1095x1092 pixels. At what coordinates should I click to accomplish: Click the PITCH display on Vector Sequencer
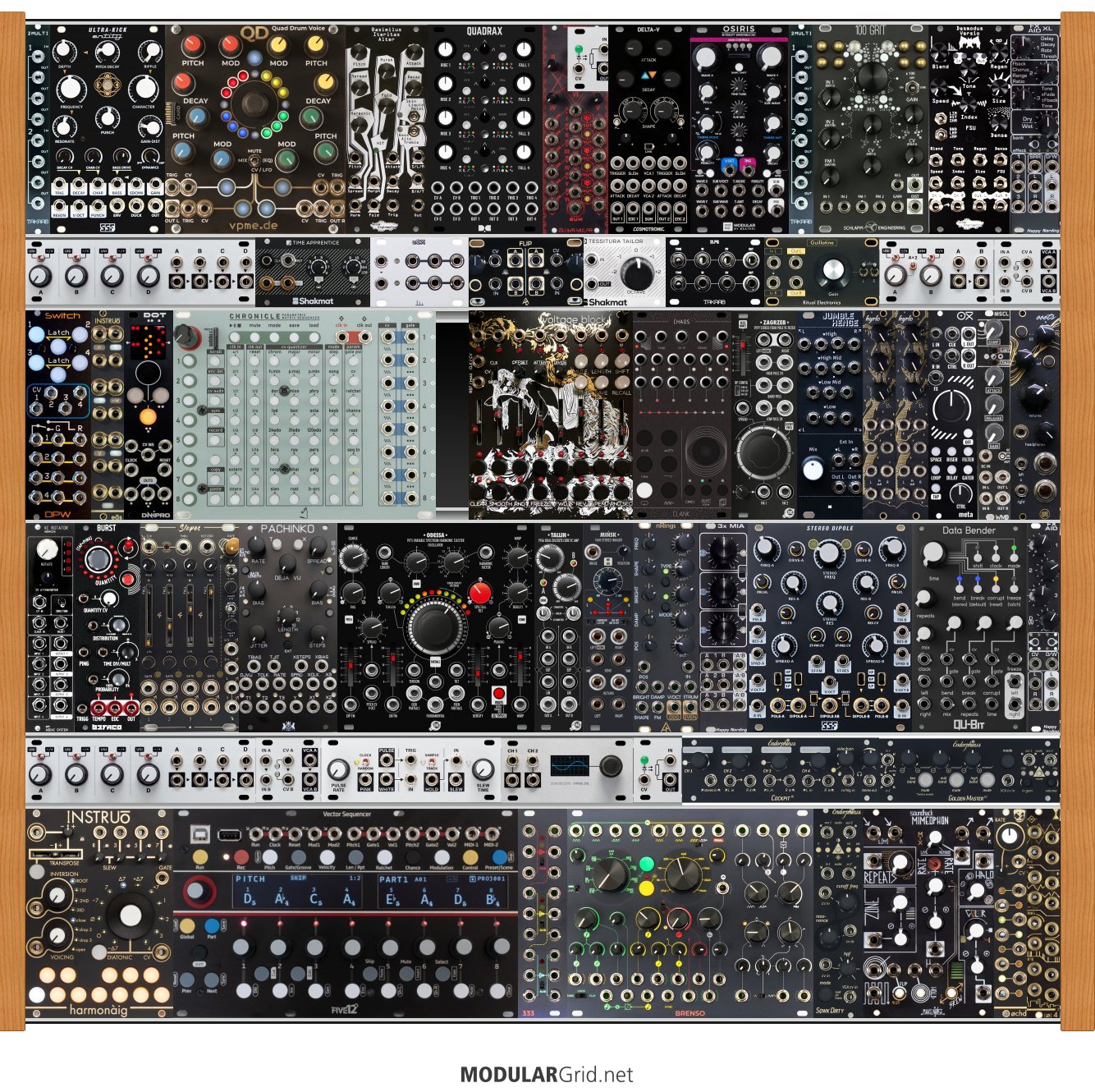click(x=298, y=892)
